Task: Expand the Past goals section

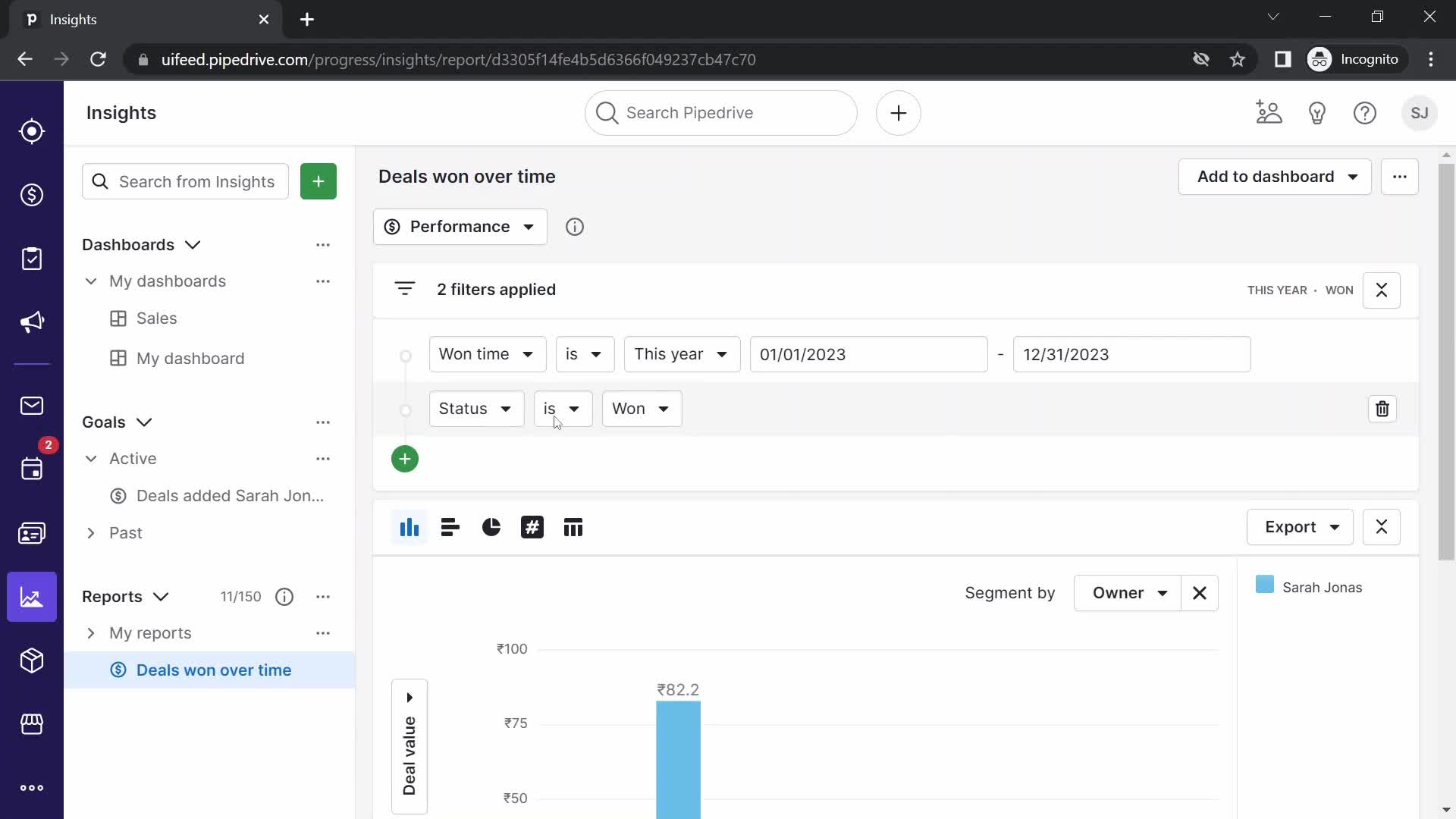Action: [x=91, y=533]
